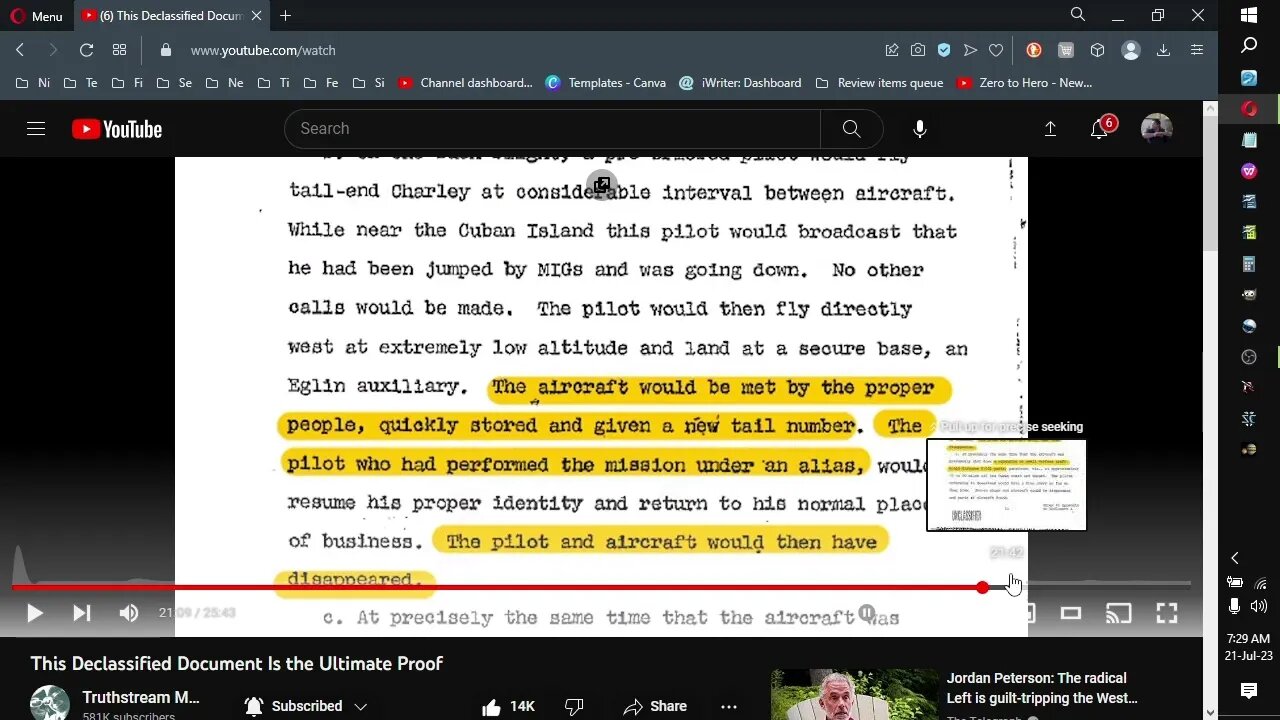The image size is (1280, 720).
Task: Click the address bar URL
Action: pos(263,50)
